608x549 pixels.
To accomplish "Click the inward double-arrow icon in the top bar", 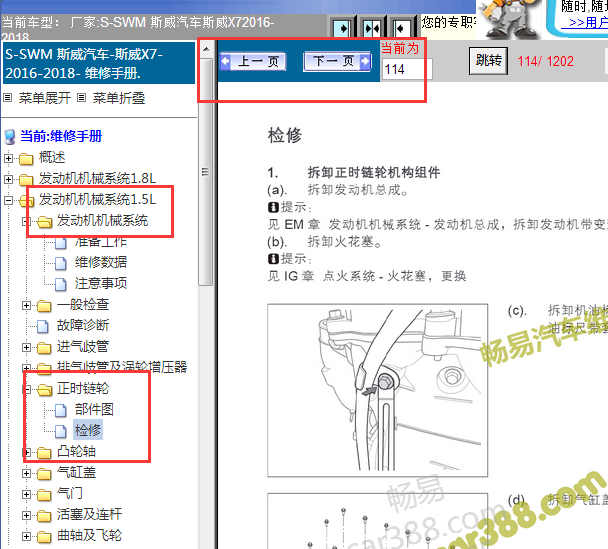I will 372,28.
